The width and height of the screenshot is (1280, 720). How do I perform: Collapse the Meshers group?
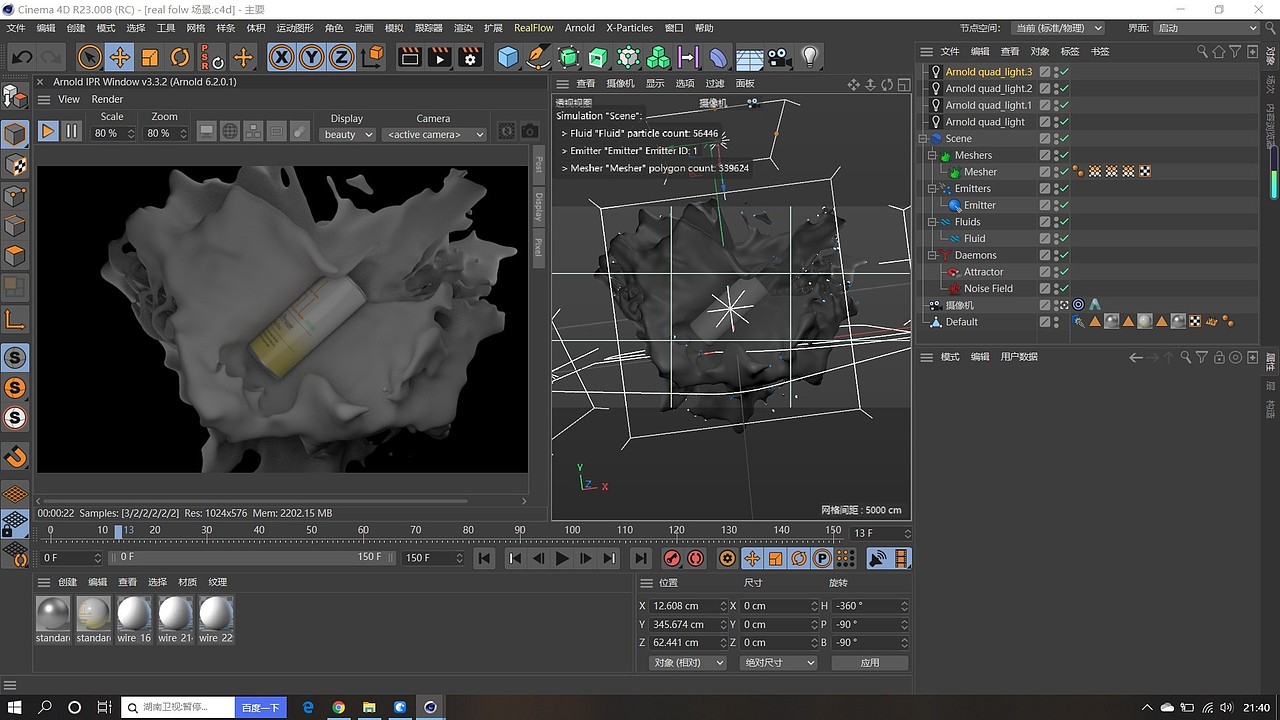(932, 155)
